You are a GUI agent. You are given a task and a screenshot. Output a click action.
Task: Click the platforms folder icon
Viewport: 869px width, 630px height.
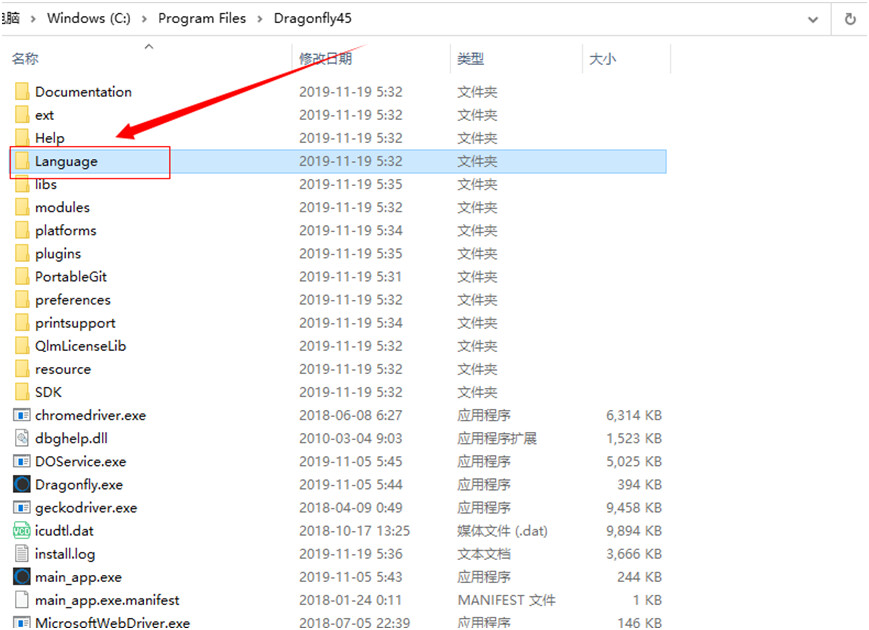pyautogui.click(x=22, y=231)
